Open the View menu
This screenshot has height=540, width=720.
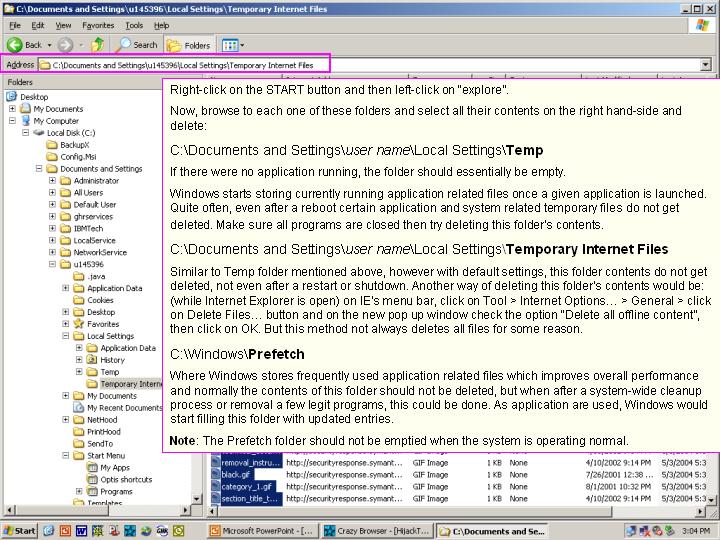63,26
